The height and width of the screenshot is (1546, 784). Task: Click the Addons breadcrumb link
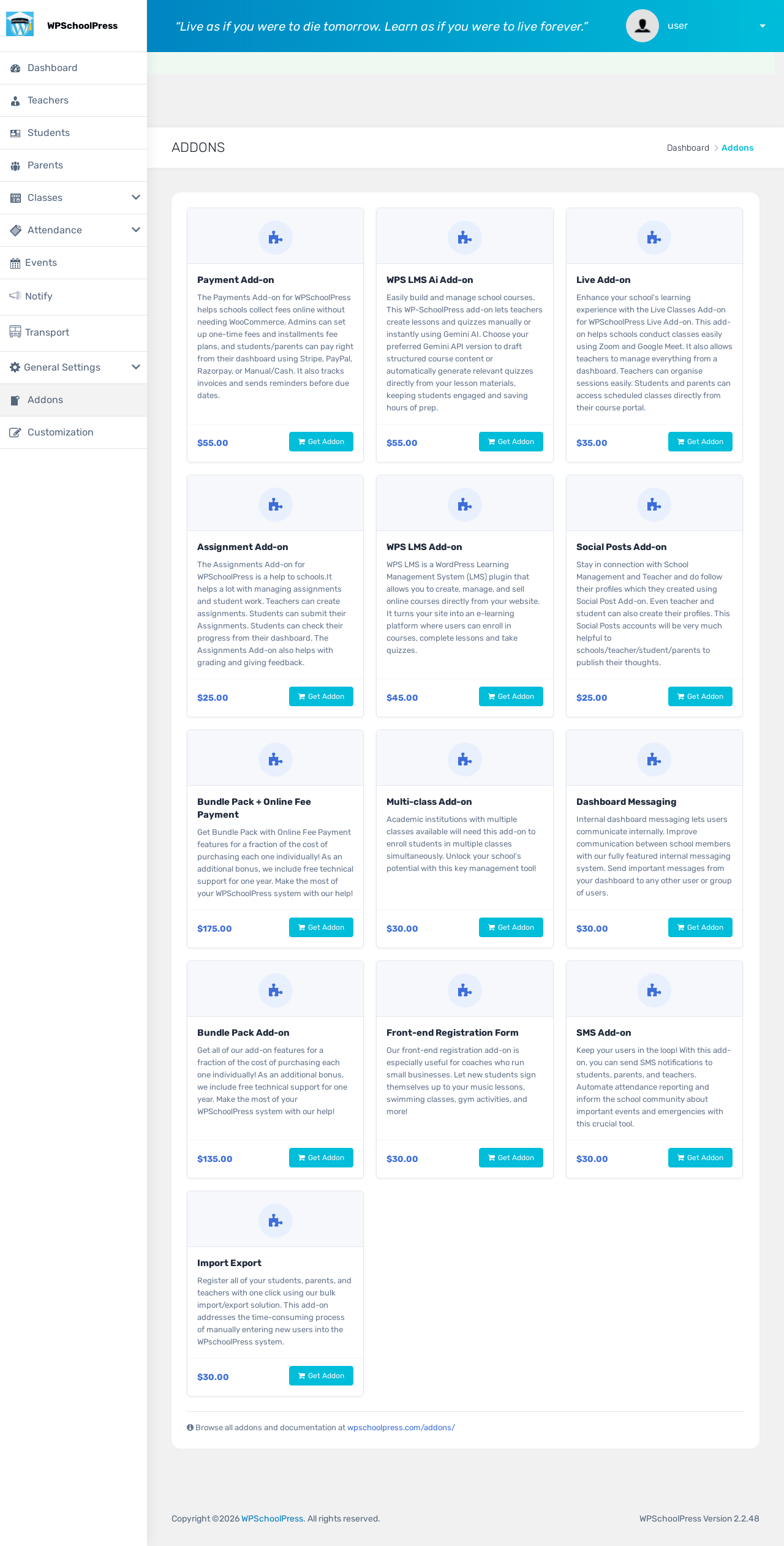pos(737,148)
